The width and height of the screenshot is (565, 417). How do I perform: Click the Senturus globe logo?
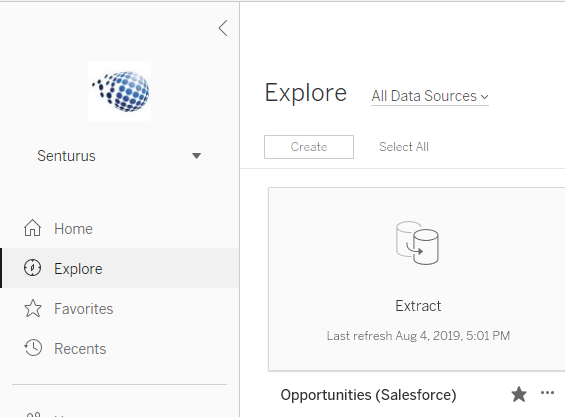point(120,91)
